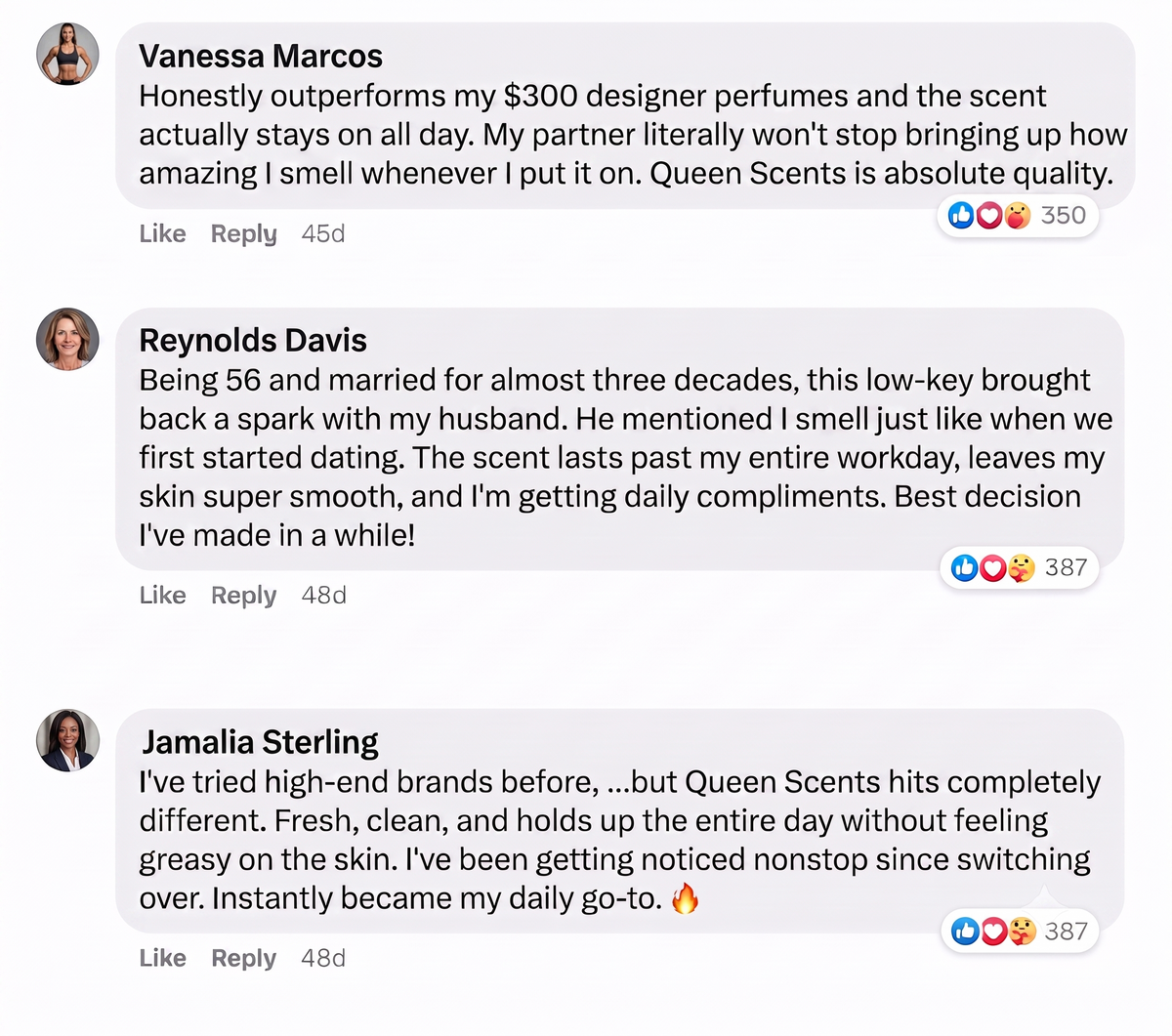Reply to Reynolds Davis's comment
1172x1036 pixels.
[244, 596]
